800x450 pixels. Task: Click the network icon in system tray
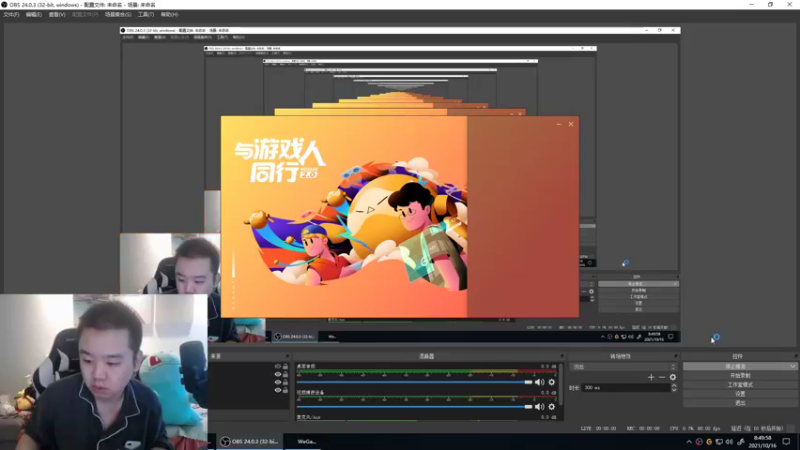point(719,442)
